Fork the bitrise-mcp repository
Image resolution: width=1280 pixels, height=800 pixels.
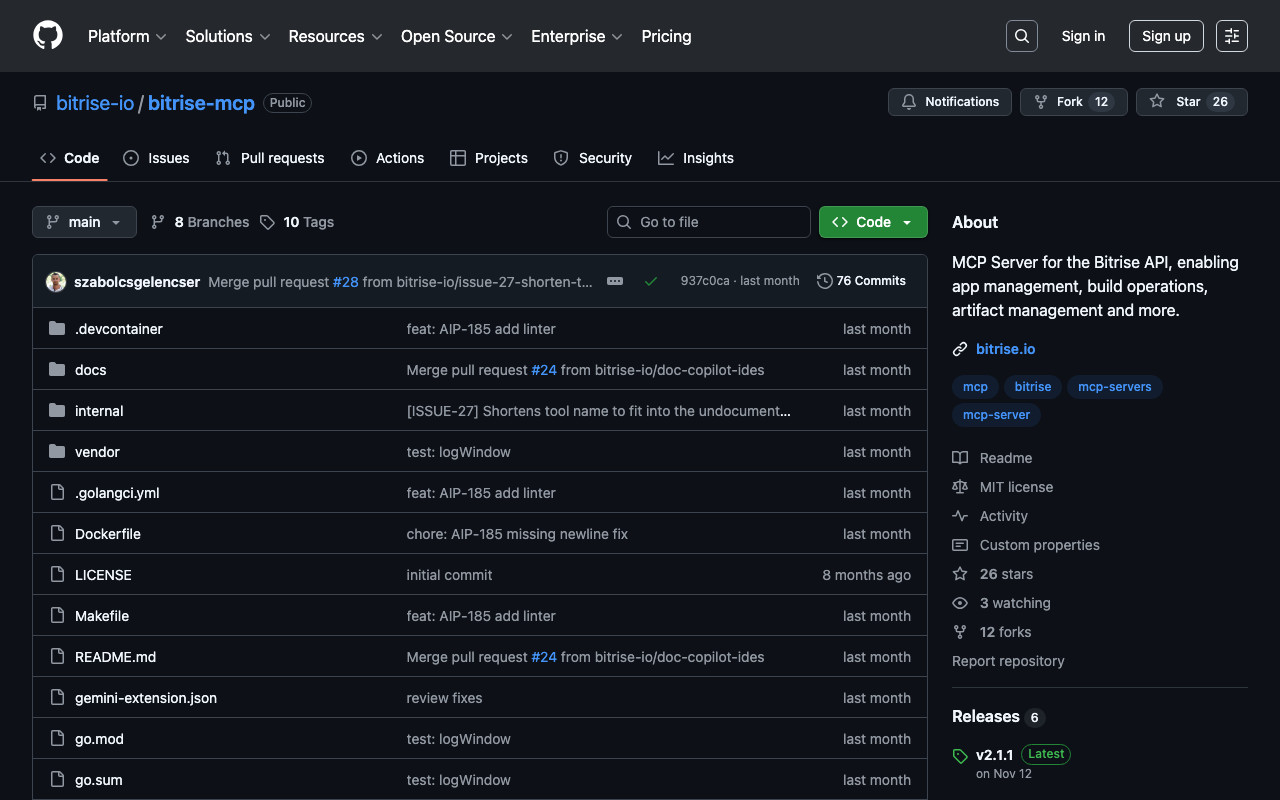1073,102
